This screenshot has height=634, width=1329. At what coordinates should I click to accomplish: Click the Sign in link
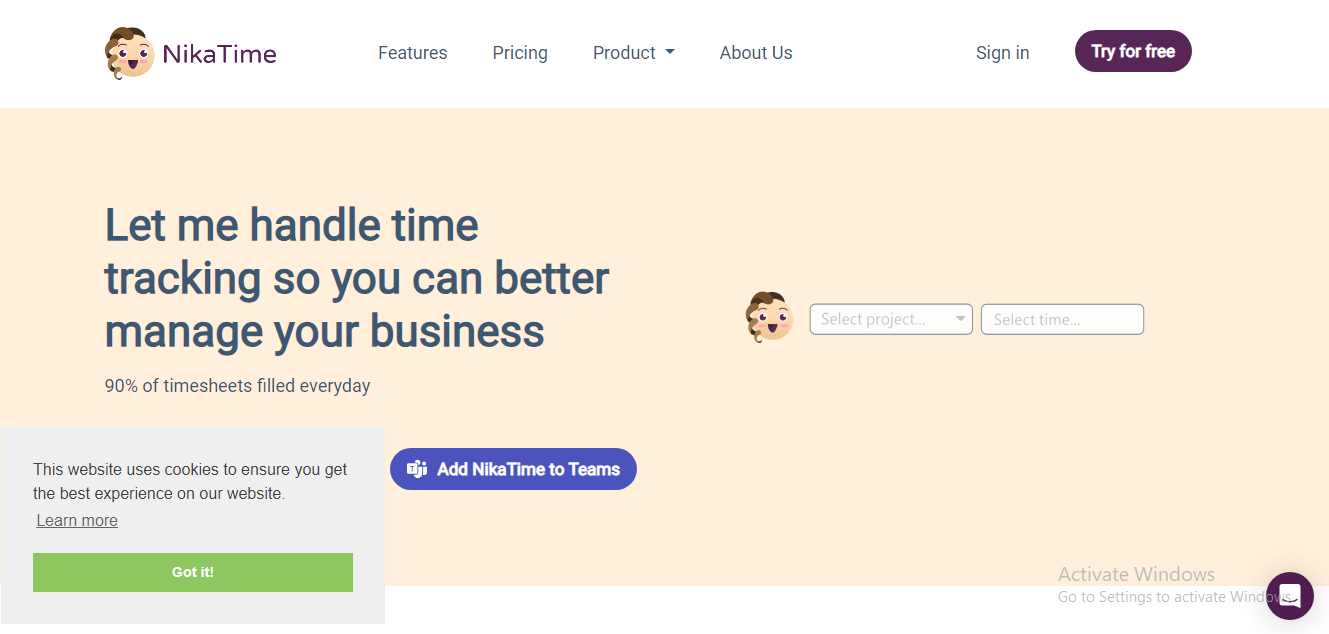click(1002, 53)
